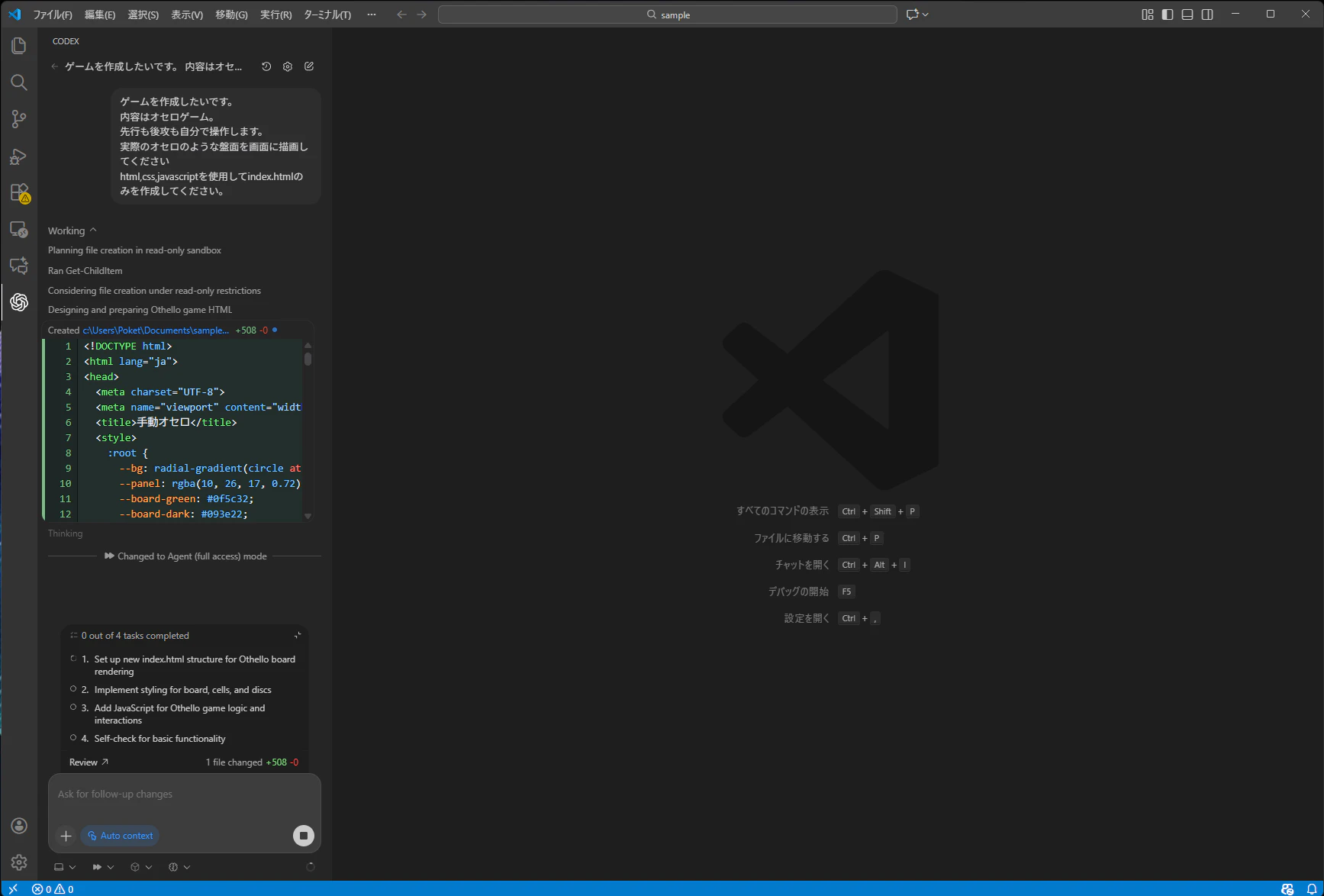This screenshot has width=1324, height=896.
Task: Show errors and warnings in status bar
Action: (53, 889)
